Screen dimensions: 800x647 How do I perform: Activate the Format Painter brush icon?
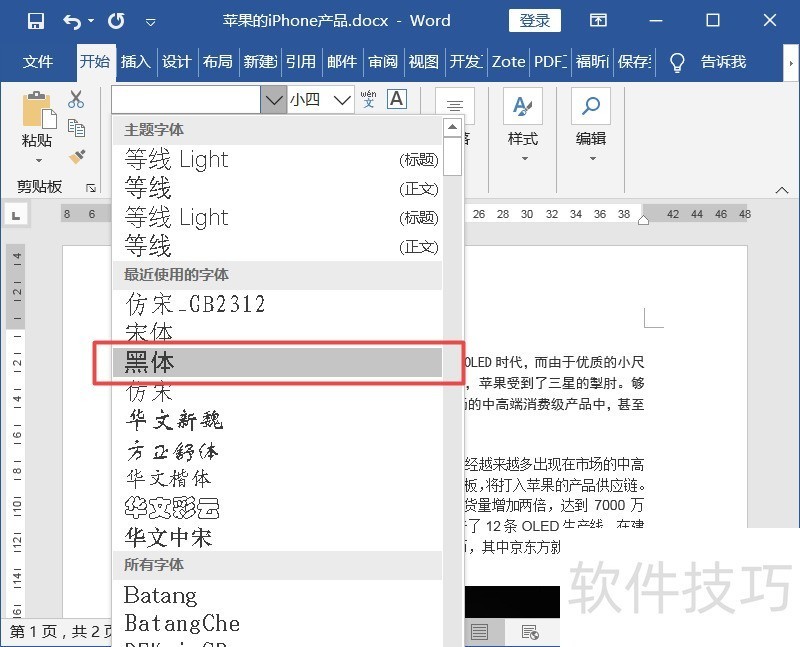point(76,156)
